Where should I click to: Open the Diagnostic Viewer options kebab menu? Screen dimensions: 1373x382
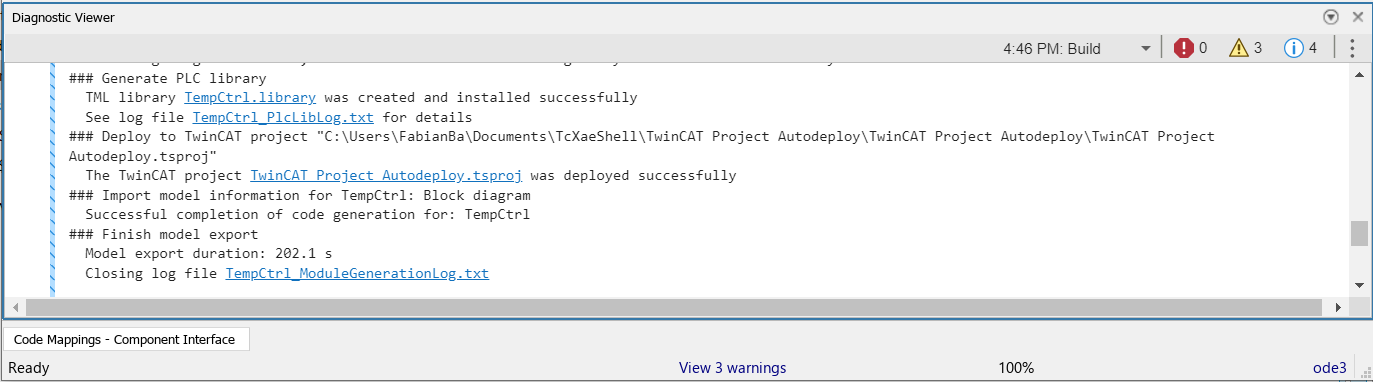click(1352, 48)
